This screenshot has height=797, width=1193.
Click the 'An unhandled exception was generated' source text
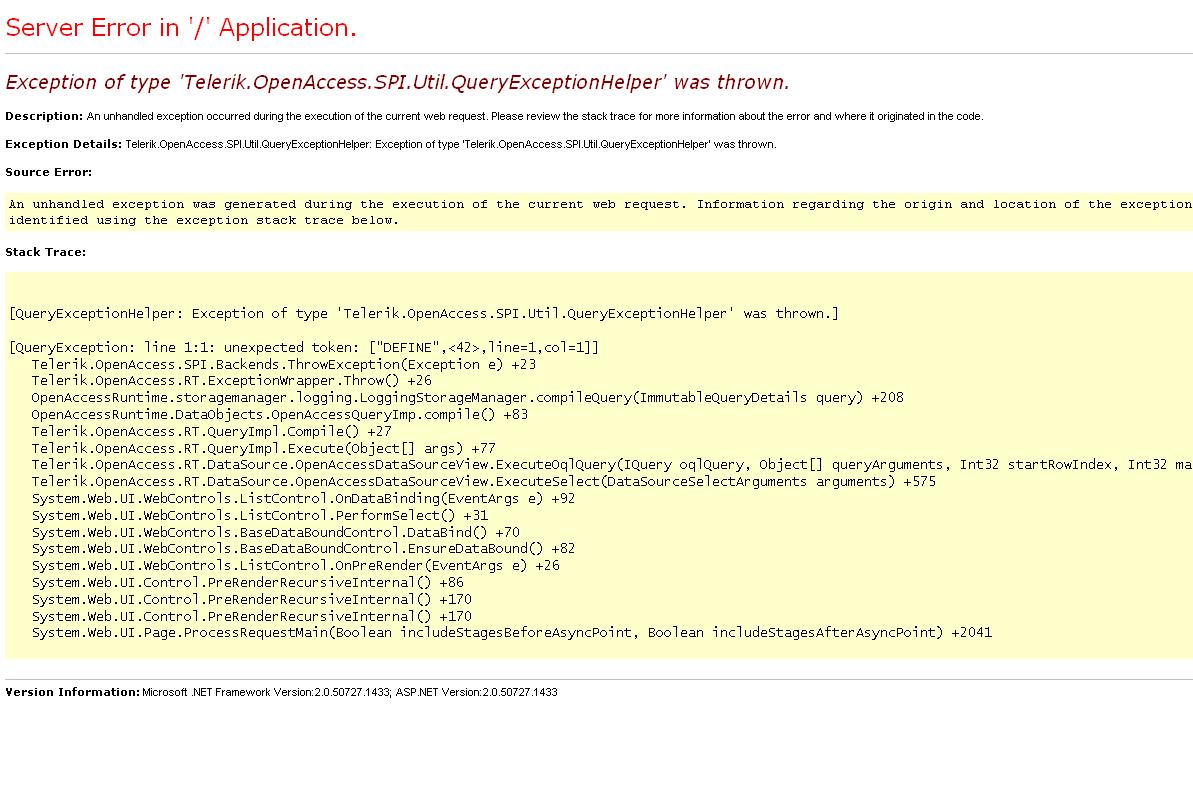pyautogui.click(x=600, y=205)
